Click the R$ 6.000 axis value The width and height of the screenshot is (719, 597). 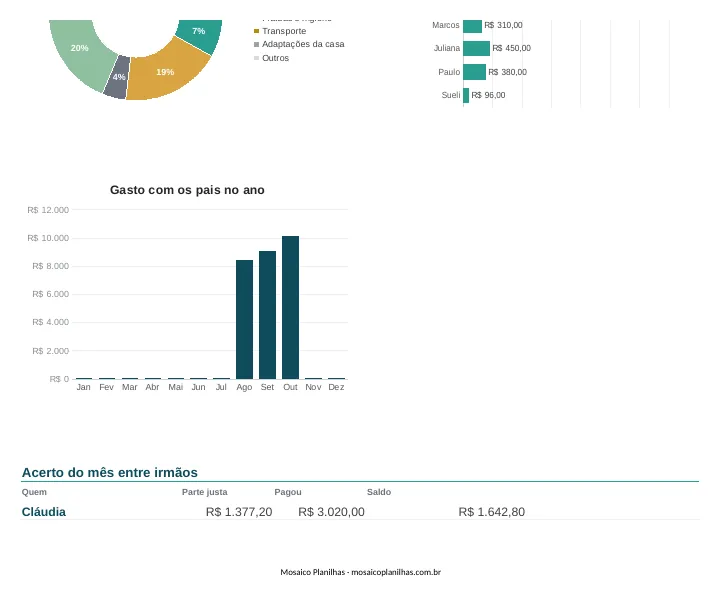click(x=50, y=294)
